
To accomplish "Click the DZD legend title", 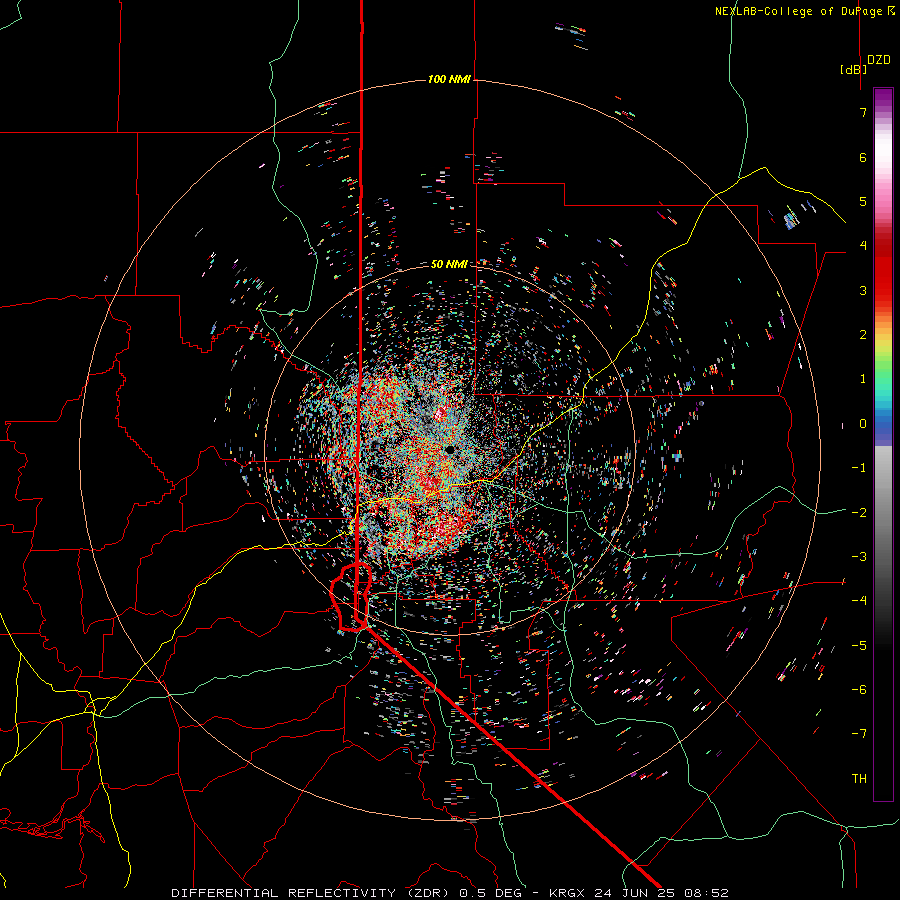I will (x=879, y=60).
